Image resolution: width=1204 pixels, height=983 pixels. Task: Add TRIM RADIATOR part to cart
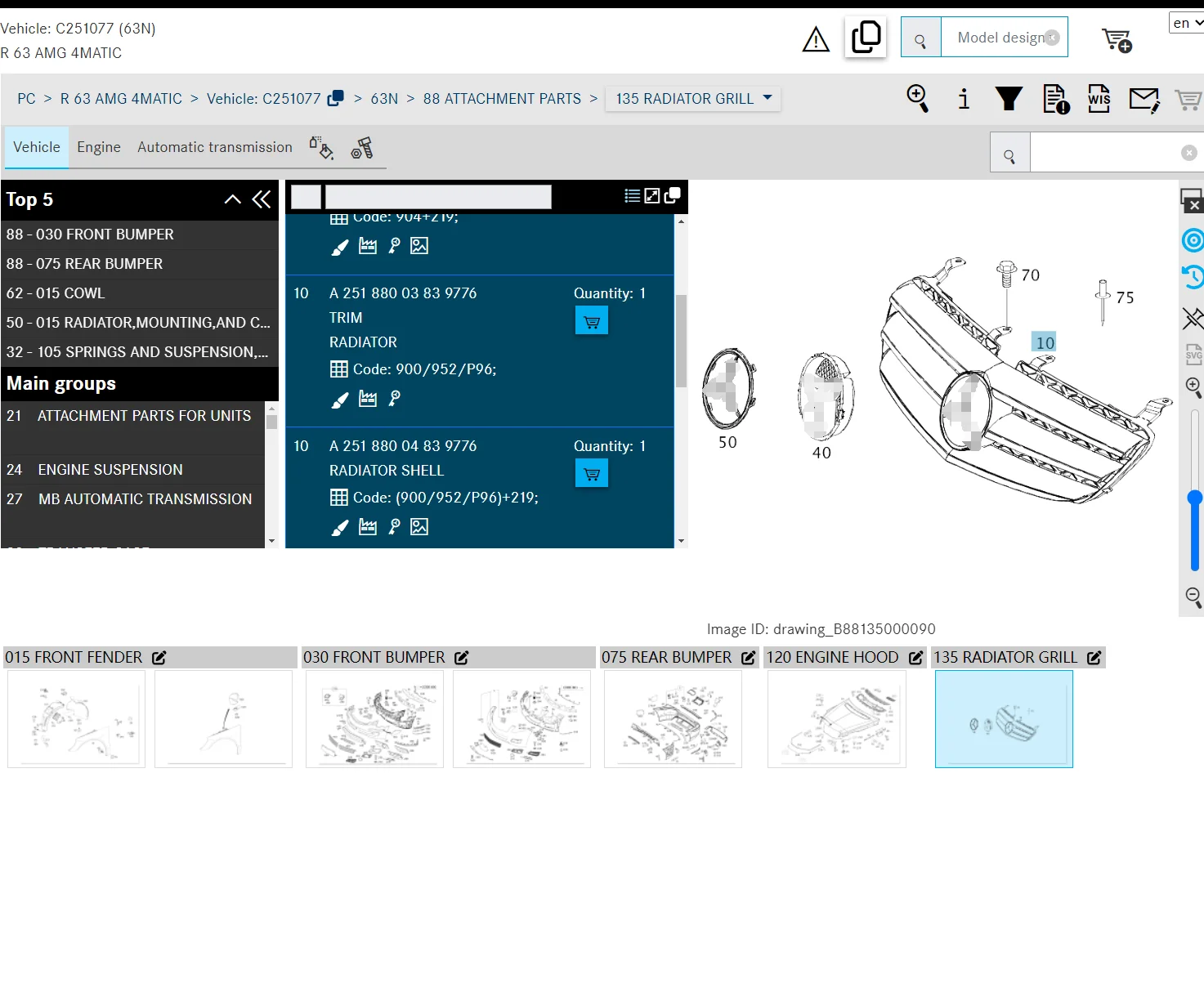point(592,321)
